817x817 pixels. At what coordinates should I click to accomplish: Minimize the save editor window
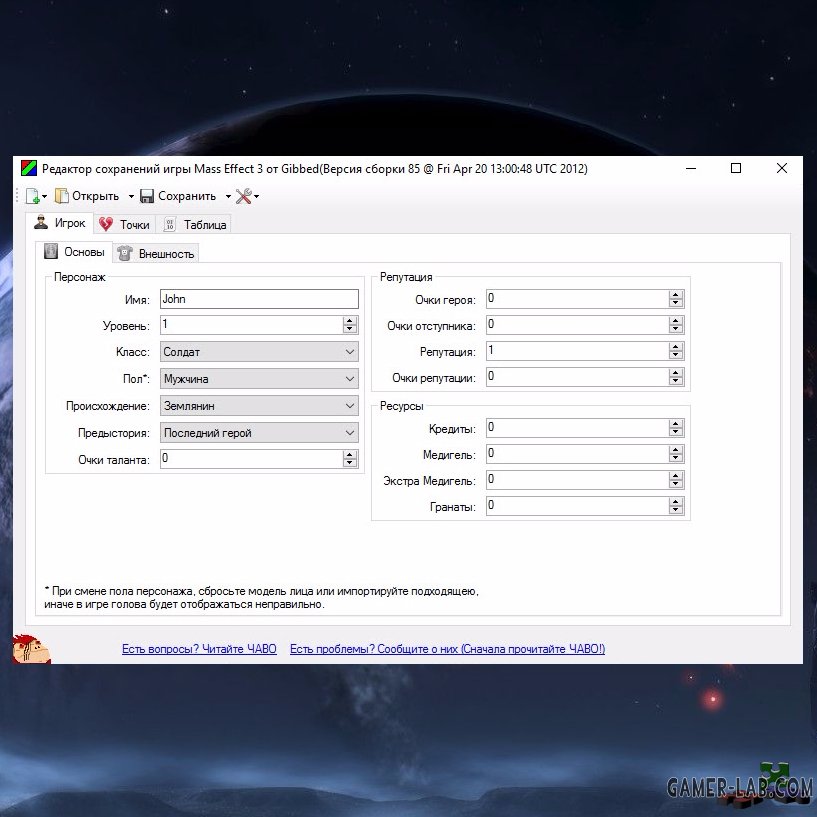tap(691, 168)
